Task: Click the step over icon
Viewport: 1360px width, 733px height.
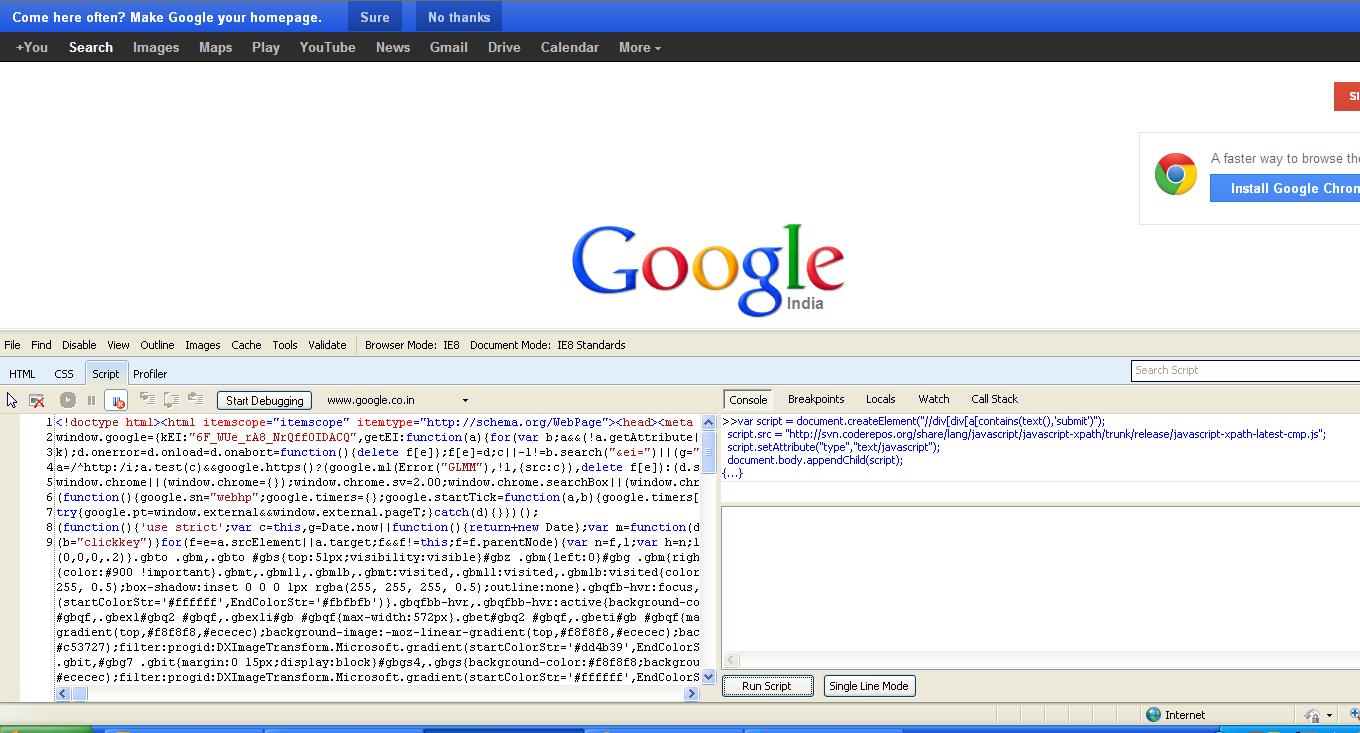Action: (171, 399)
